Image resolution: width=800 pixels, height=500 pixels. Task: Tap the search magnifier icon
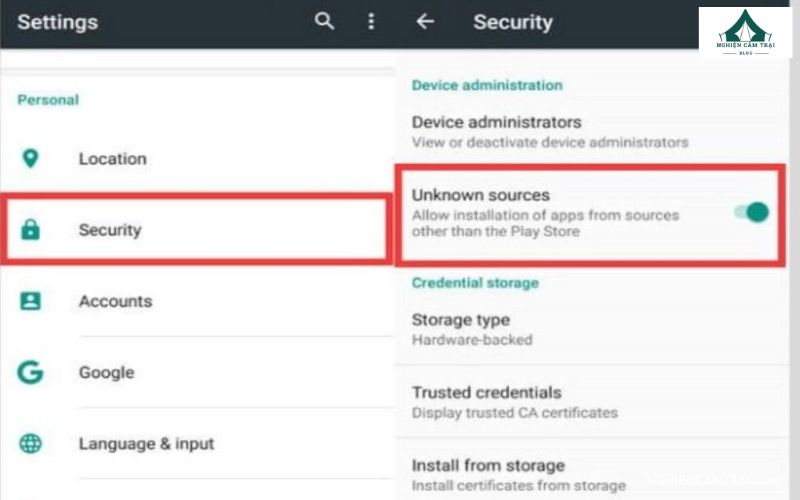(324, 21)
